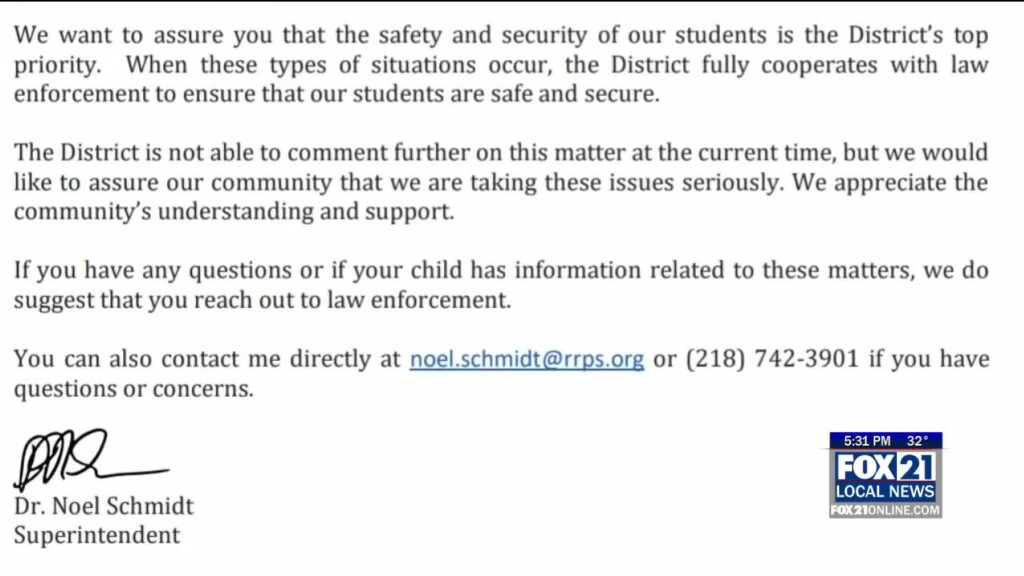Click the word "priority" in first paragraph
1024x576 pixels.
(x=56, y=66)
